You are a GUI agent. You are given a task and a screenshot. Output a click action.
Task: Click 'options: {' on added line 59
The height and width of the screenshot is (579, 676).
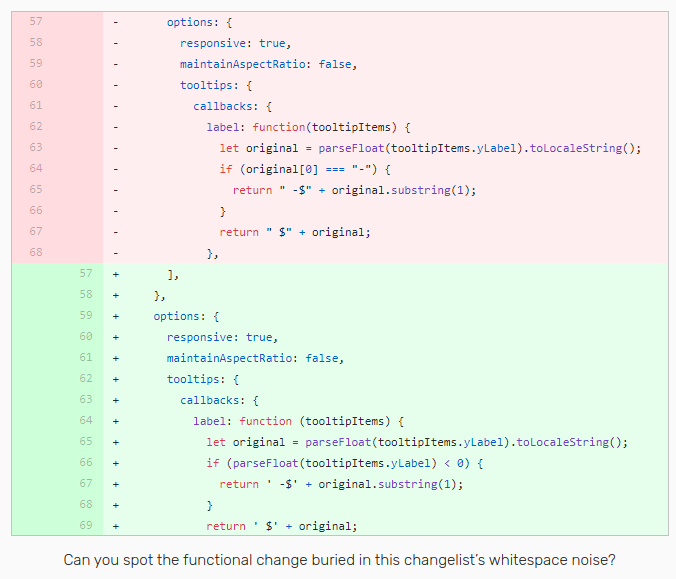pyautogui.click(x=186, y=316)
